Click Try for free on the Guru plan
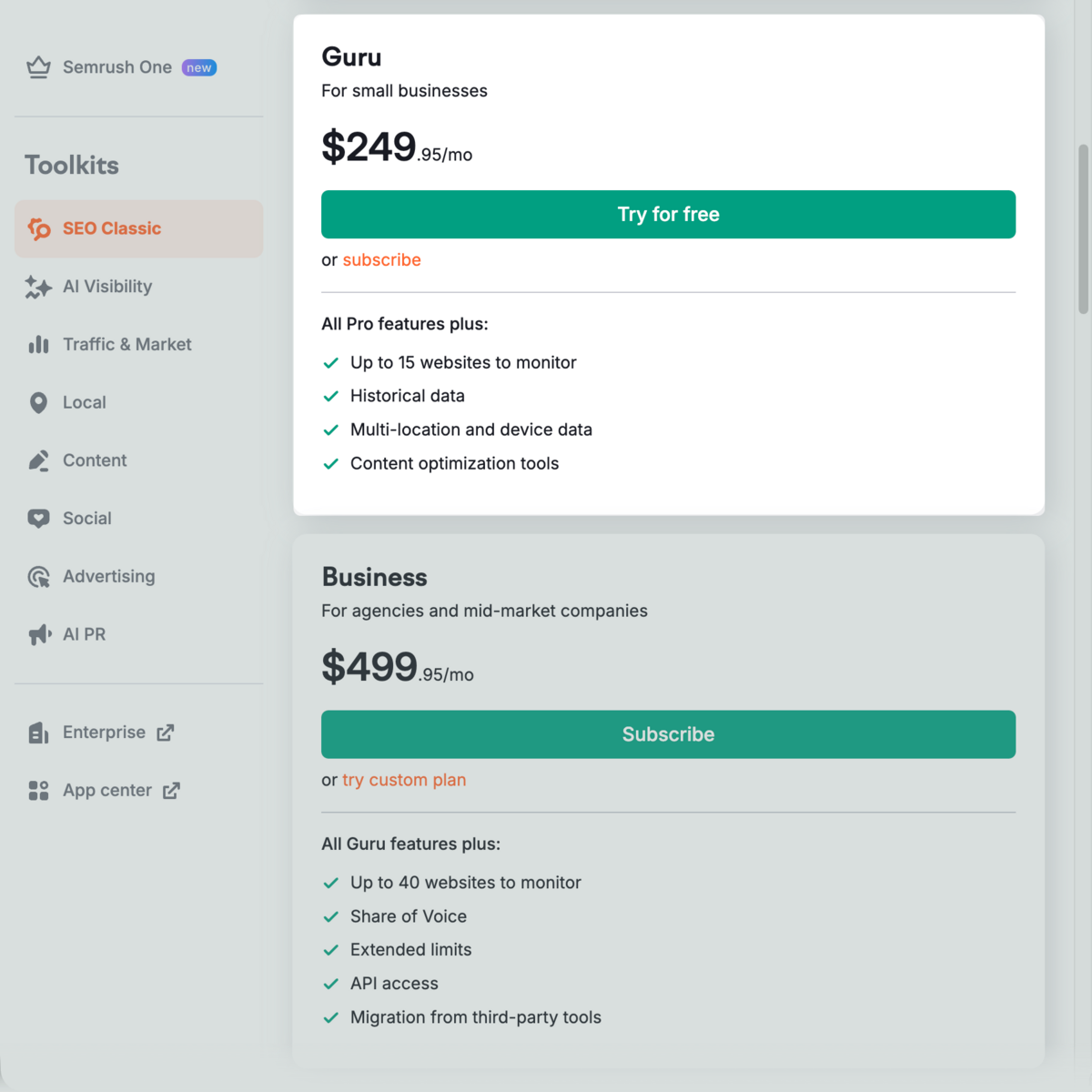Image resolution: width=1092 pixels, height=1092 pixels. [x=668, y=214]
